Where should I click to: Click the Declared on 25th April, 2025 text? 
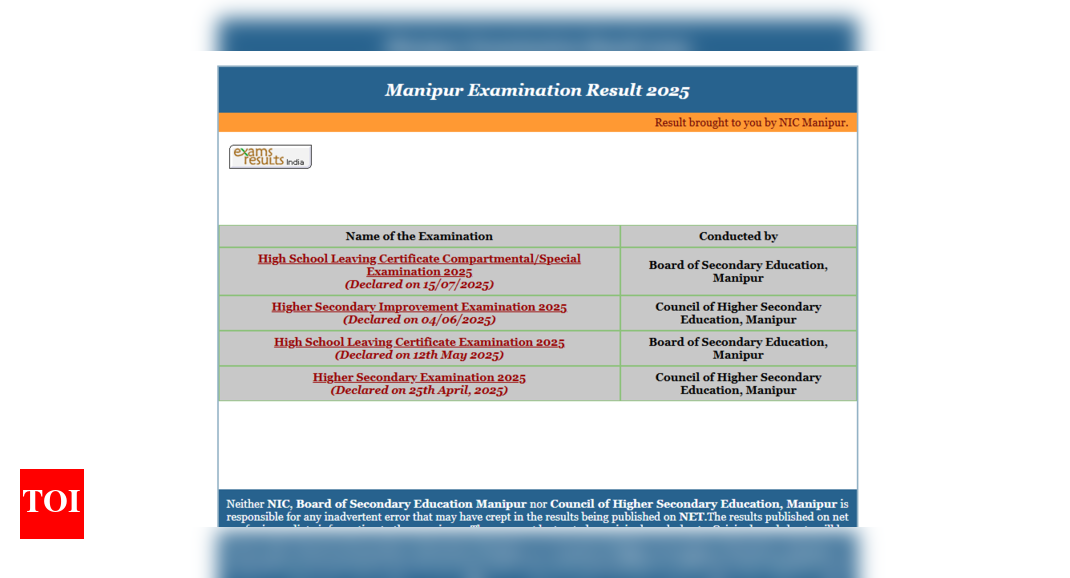point(419,390)
